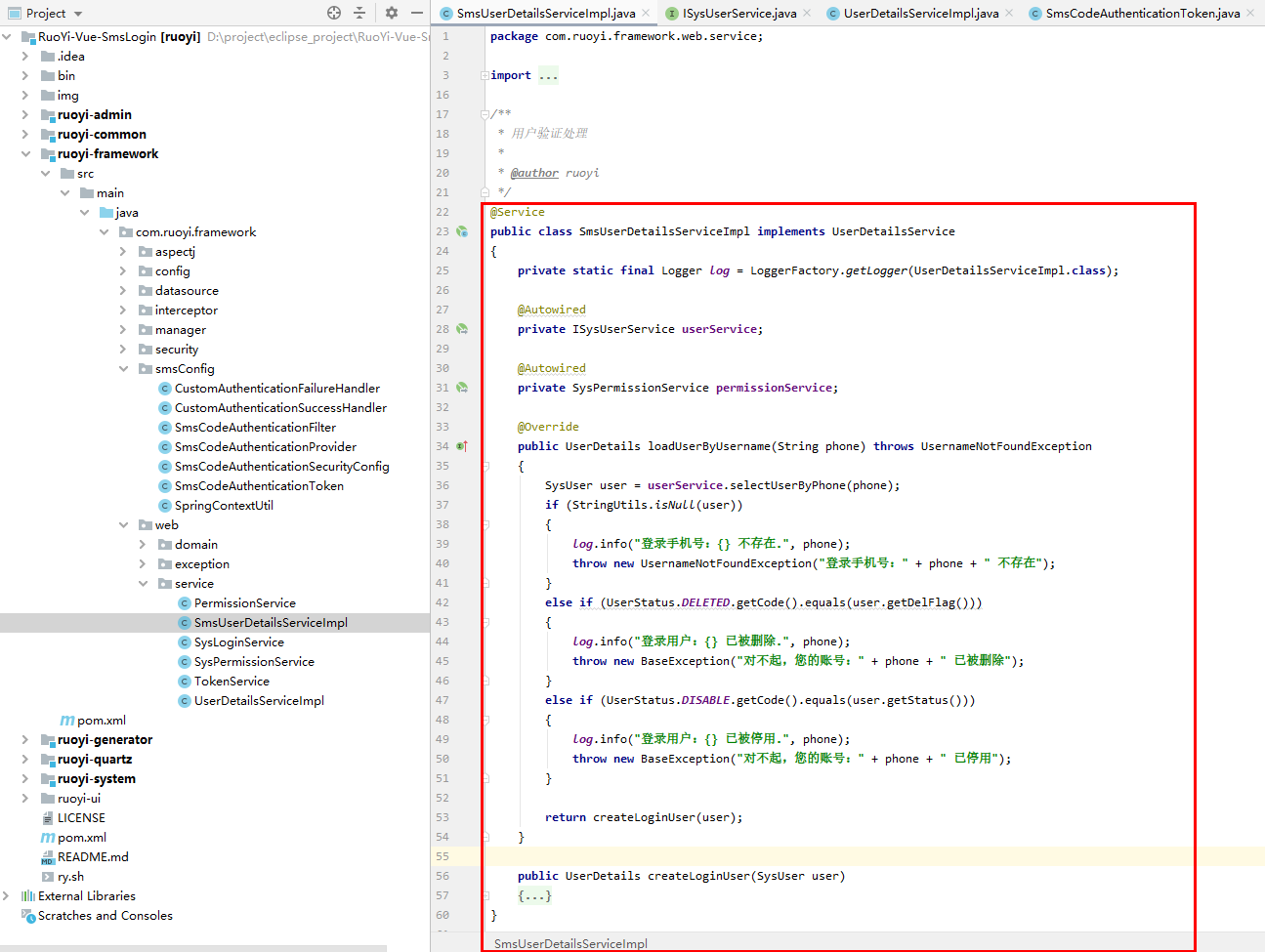The width and height of the screenshot is (1265, 952).
Task: Click Spring bean gutter icon on line 23
Action: pos(462,231)
